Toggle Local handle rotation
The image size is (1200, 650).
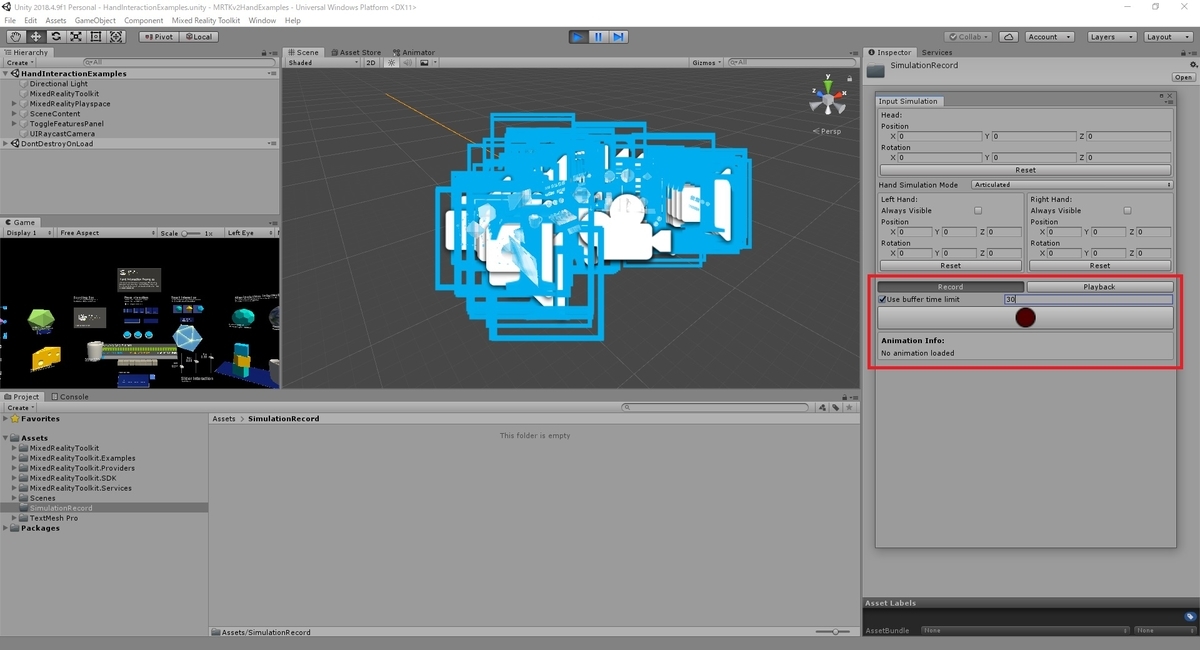(x=197, y=37)
